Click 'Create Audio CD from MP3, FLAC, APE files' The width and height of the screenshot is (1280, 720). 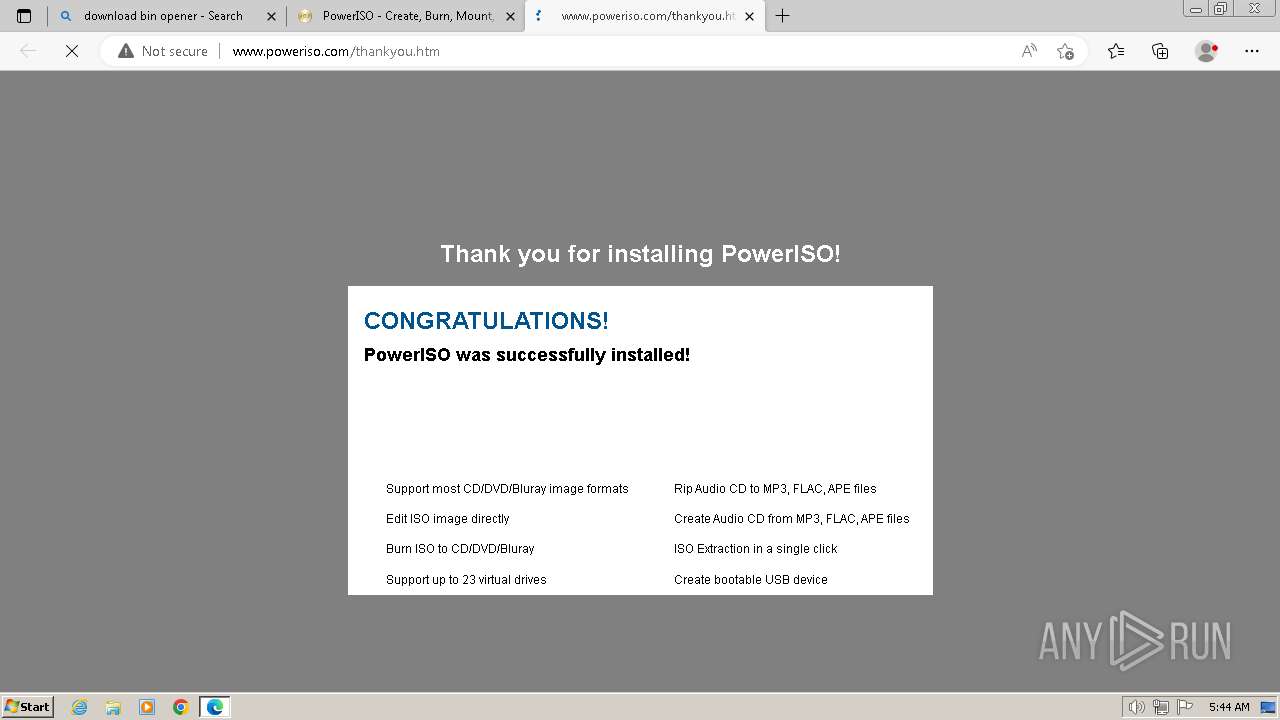coord(792,519)
